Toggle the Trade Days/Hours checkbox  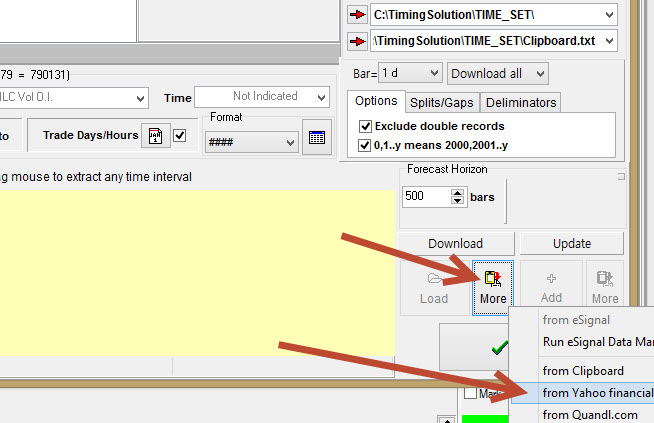tap(180, 136)
